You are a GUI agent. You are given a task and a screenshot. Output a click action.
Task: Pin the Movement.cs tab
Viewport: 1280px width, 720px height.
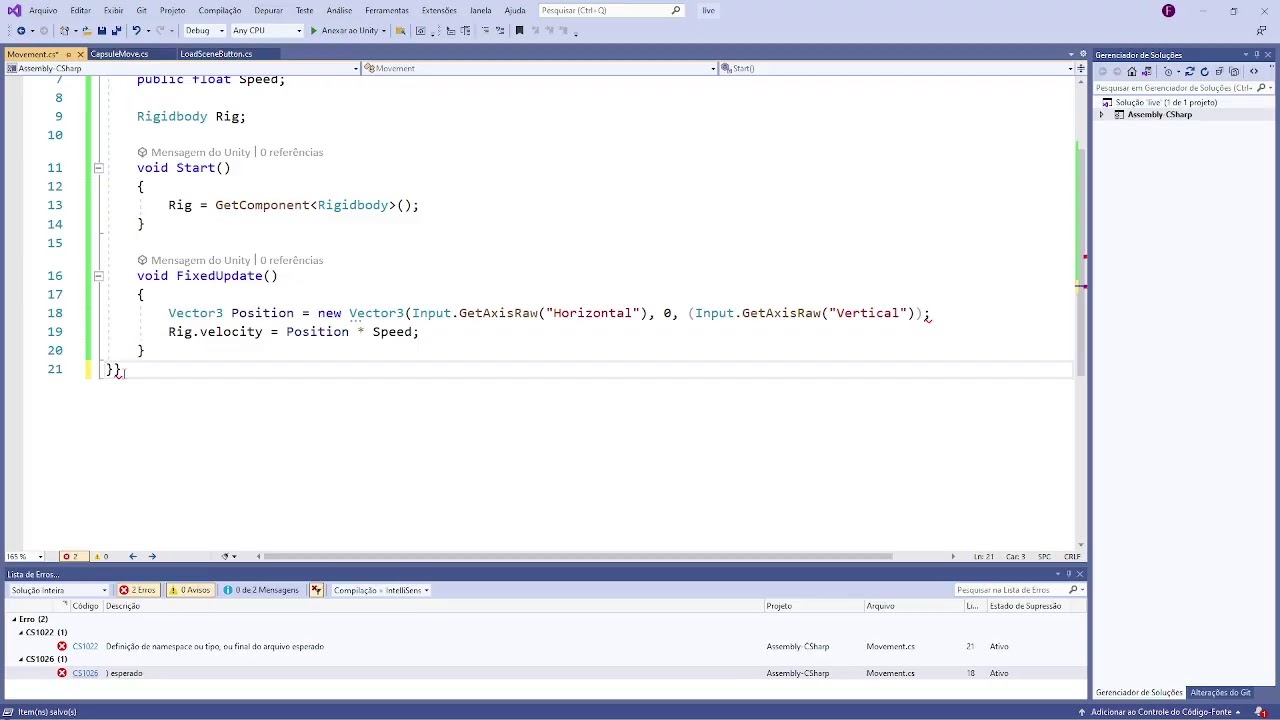[x=68, y=54]
